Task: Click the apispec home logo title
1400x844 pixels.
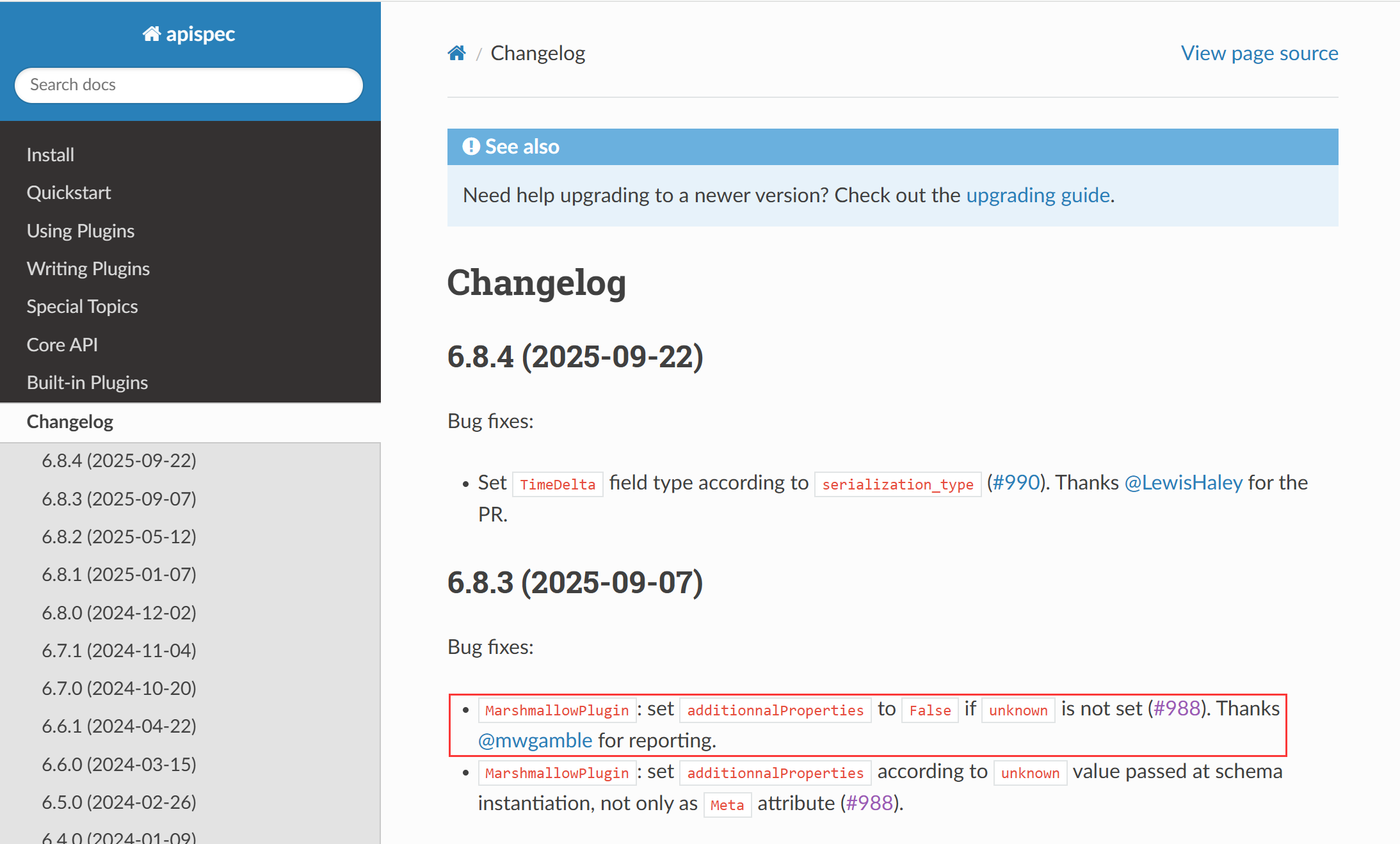Action: tap(189, 34)
